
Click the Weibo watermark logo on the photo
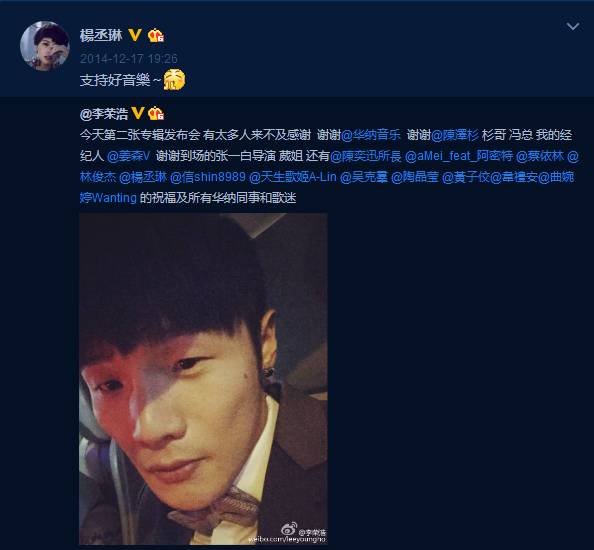point(289,529)
